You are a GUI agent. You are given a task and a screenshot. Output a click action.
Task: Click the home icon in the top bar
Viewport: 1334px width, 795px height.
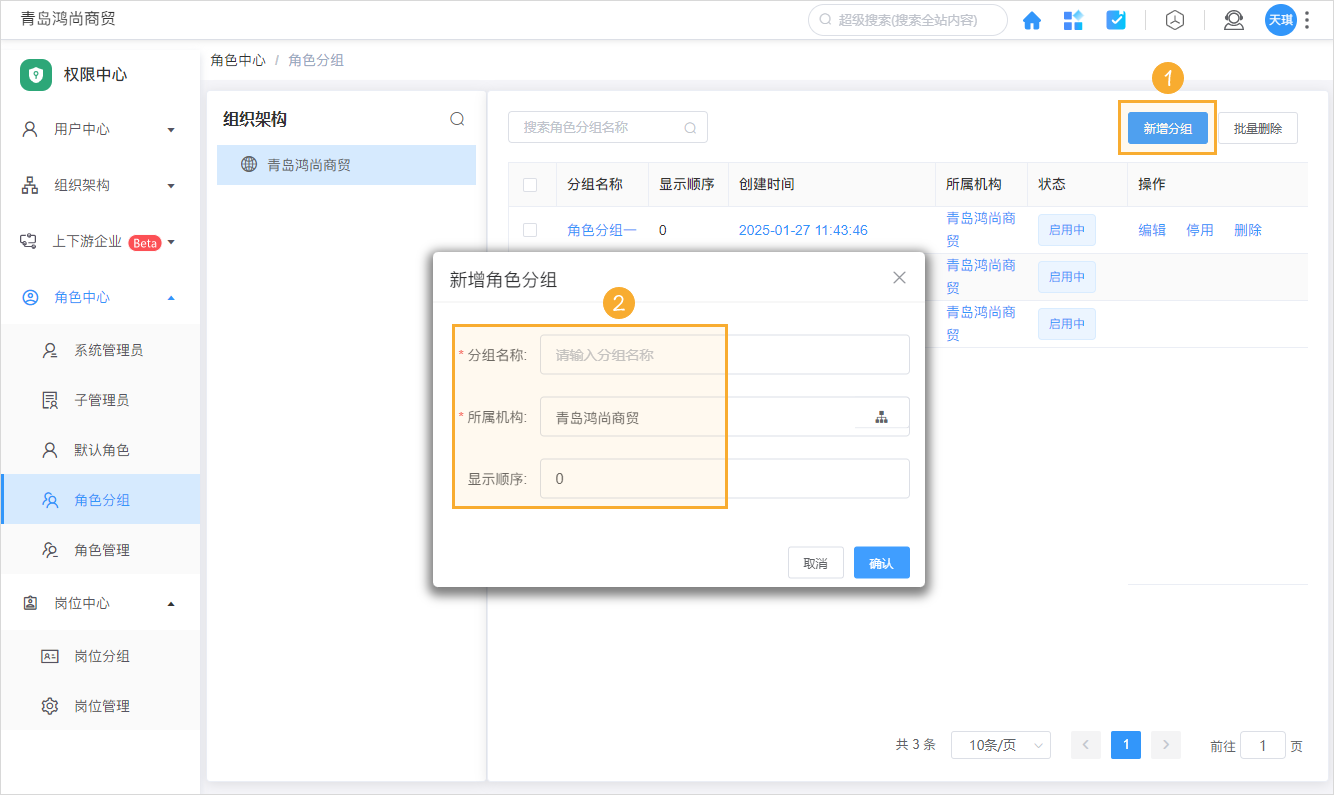coord(1032,19)
